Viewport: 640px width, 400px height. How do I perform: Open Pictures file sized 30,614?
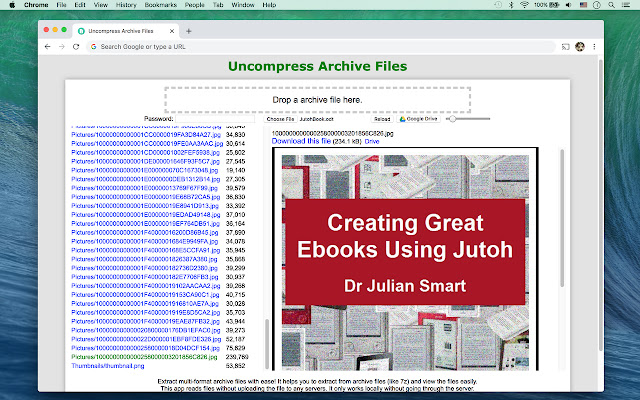coord(147,144)
